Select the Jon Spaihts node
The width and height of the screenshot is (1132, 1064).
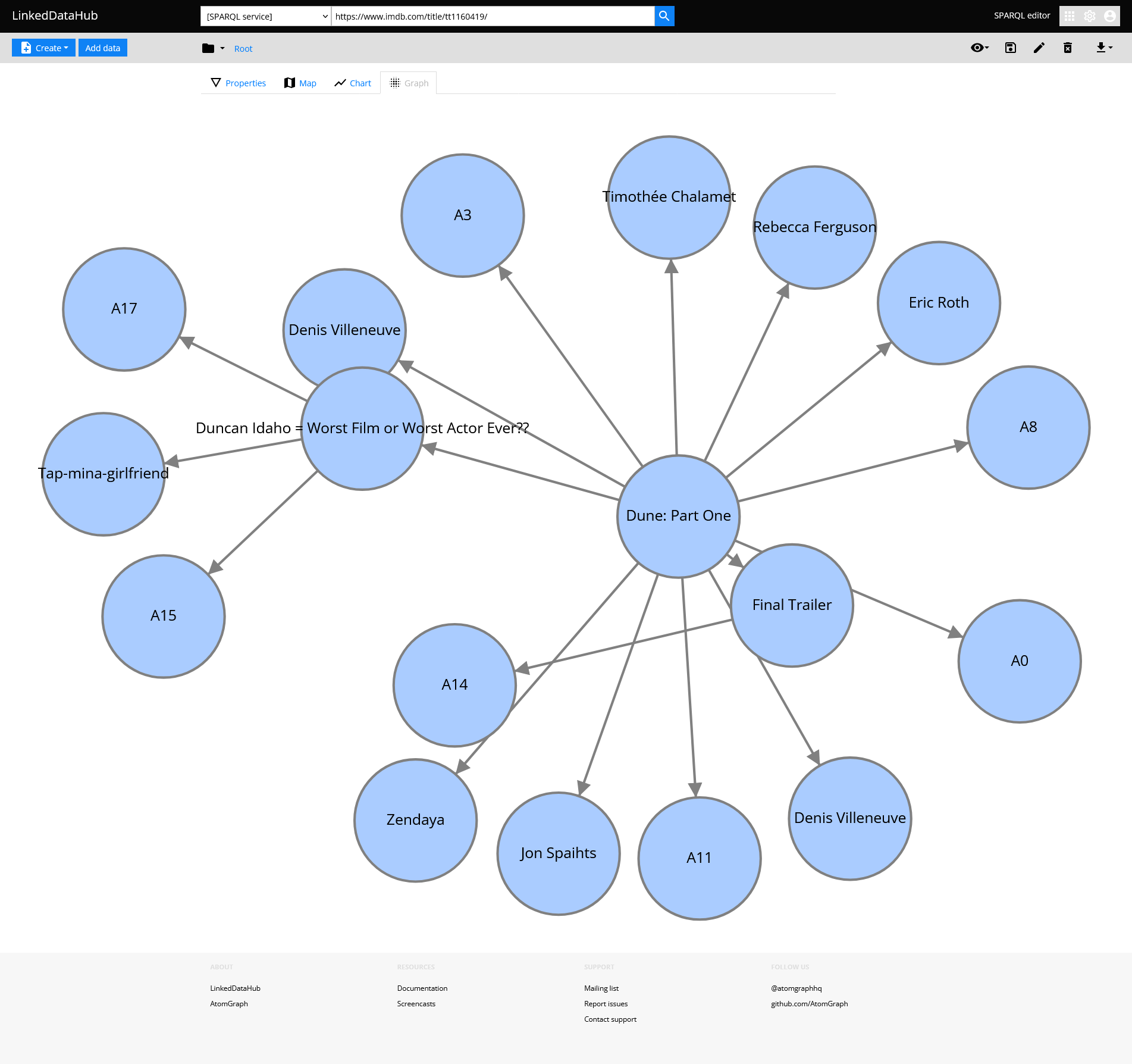[559, 853]
